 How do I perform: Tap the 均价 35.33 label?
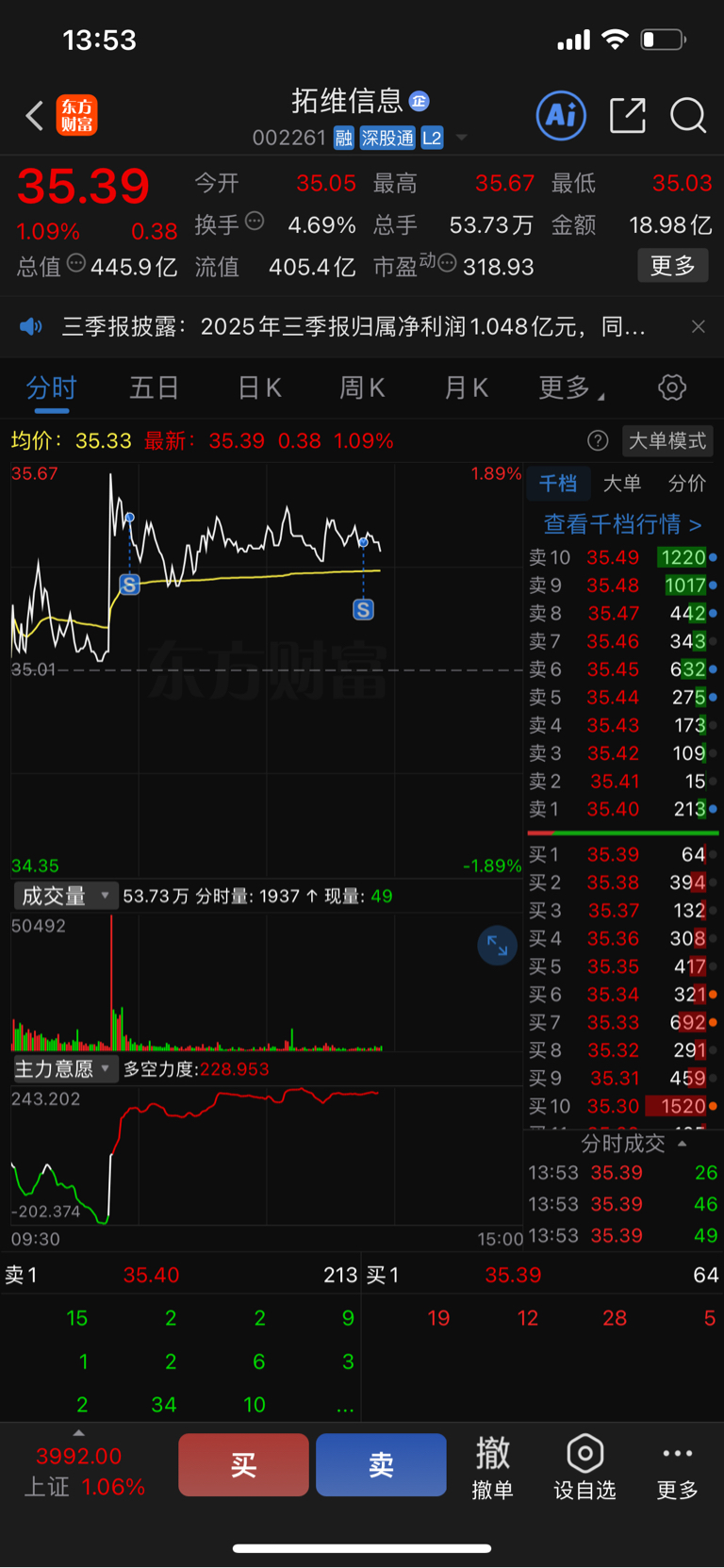coord(72,440)
